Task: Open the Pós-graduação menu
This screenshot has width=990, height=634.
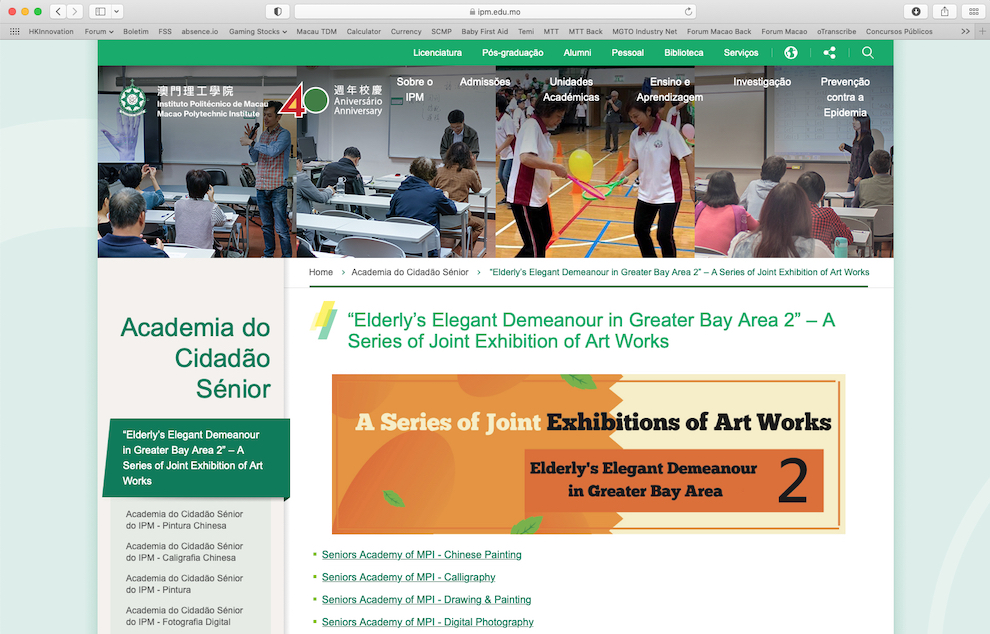Action: click(513, 53)
